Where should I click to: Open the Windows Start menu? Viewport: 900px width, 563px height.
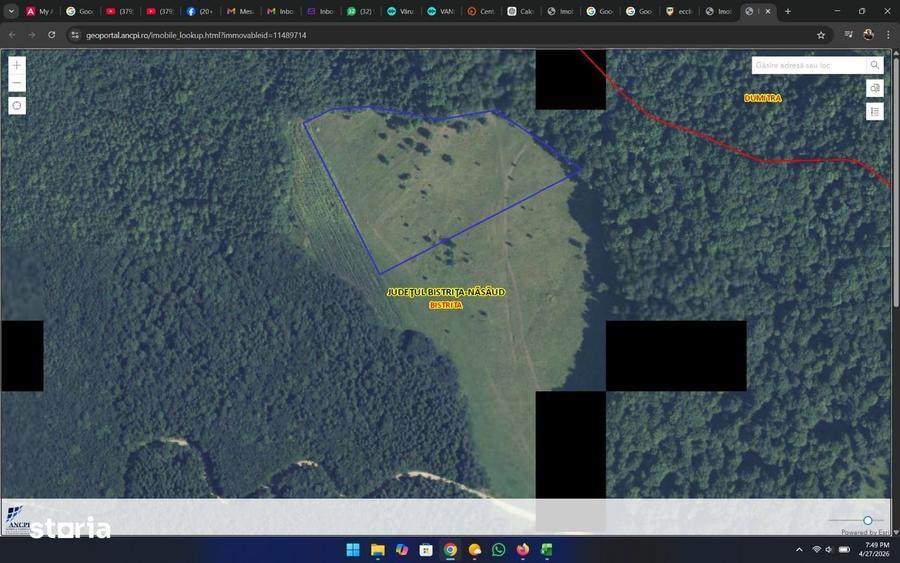pos(353,550)
